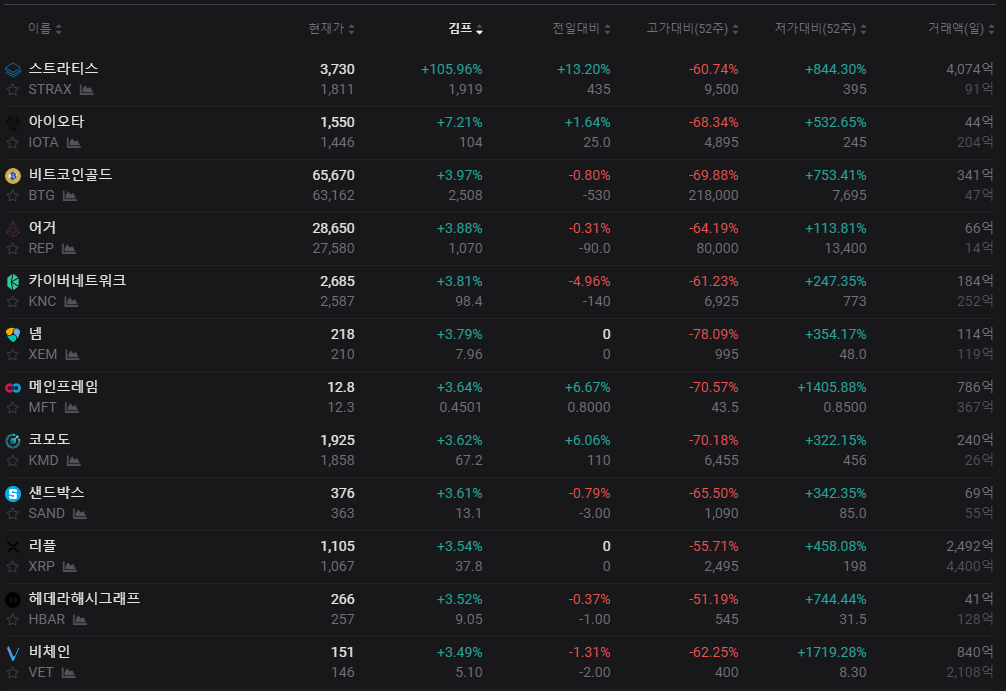Sort by 고가대비(52주) column header
This screenshot has height=691, width=1006.
pos(692,28)
